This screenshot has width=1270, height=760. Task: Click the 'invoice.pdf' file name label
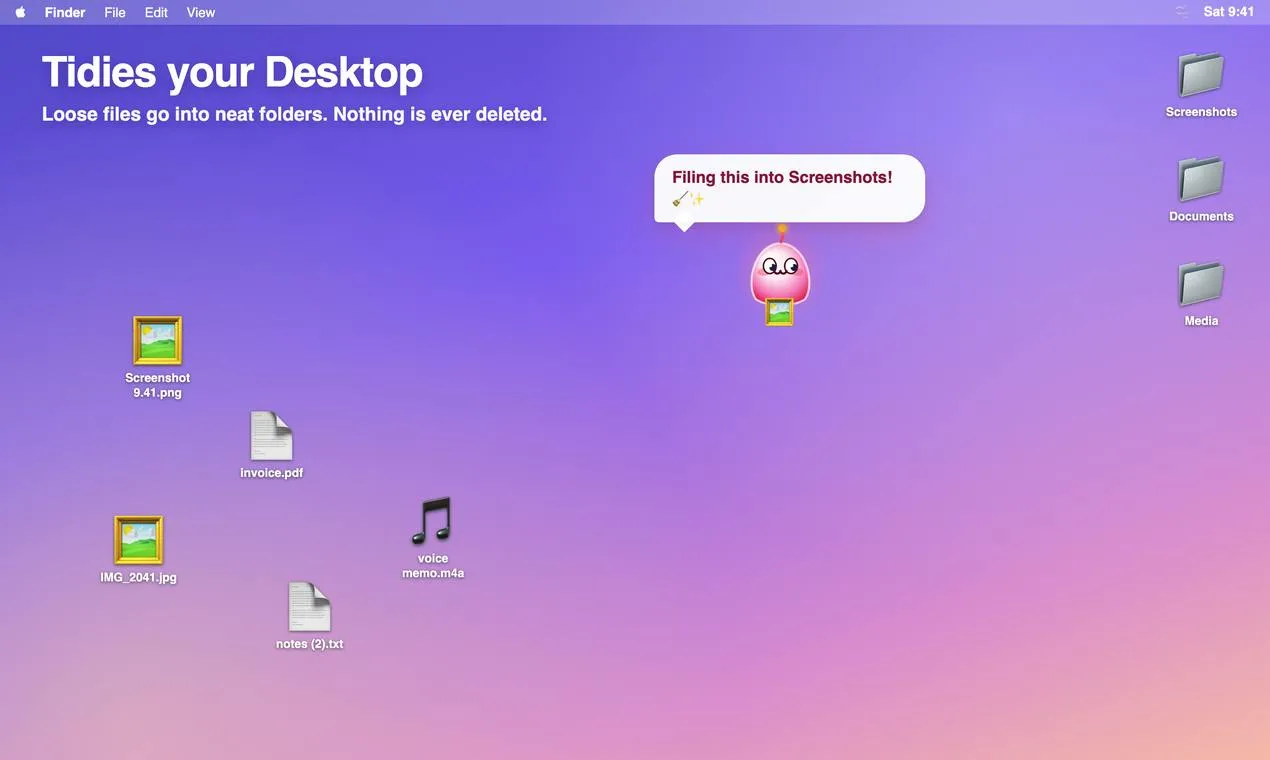click(x=272, y=473)
